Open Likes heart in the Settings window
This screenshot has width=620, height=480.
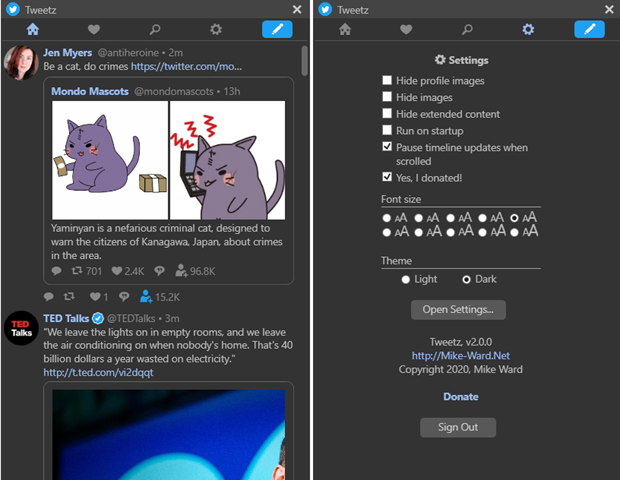click(406, 29)
